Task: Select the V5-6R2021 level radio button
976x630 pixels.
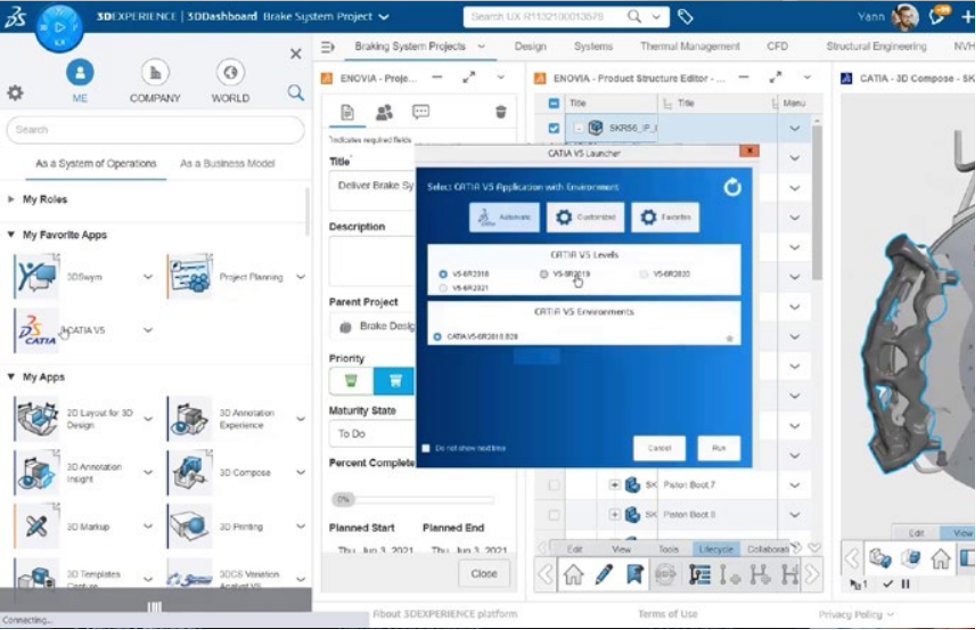Action: (x=443, y=288)
